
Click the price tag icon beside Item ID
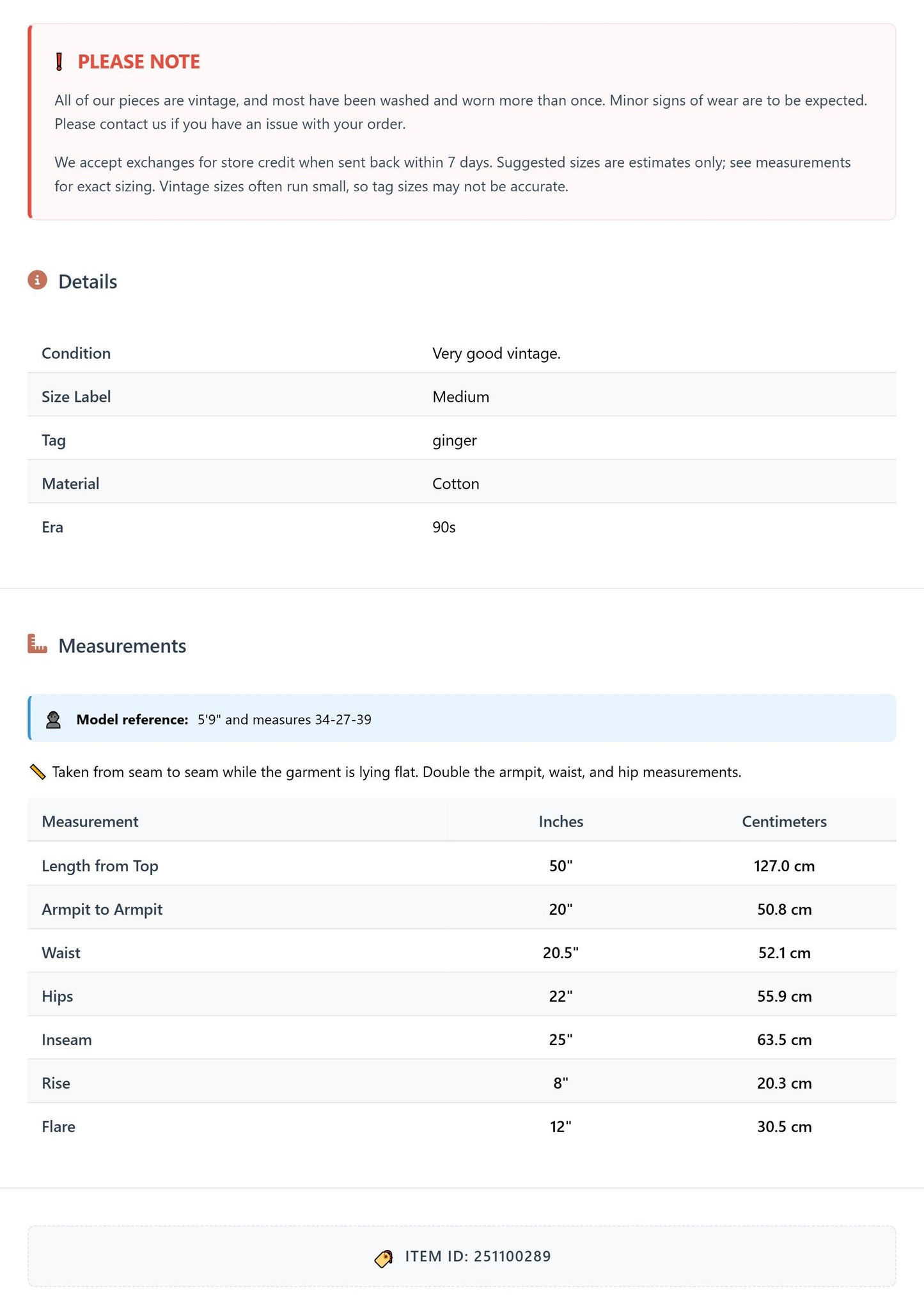tap(384, 1259)
